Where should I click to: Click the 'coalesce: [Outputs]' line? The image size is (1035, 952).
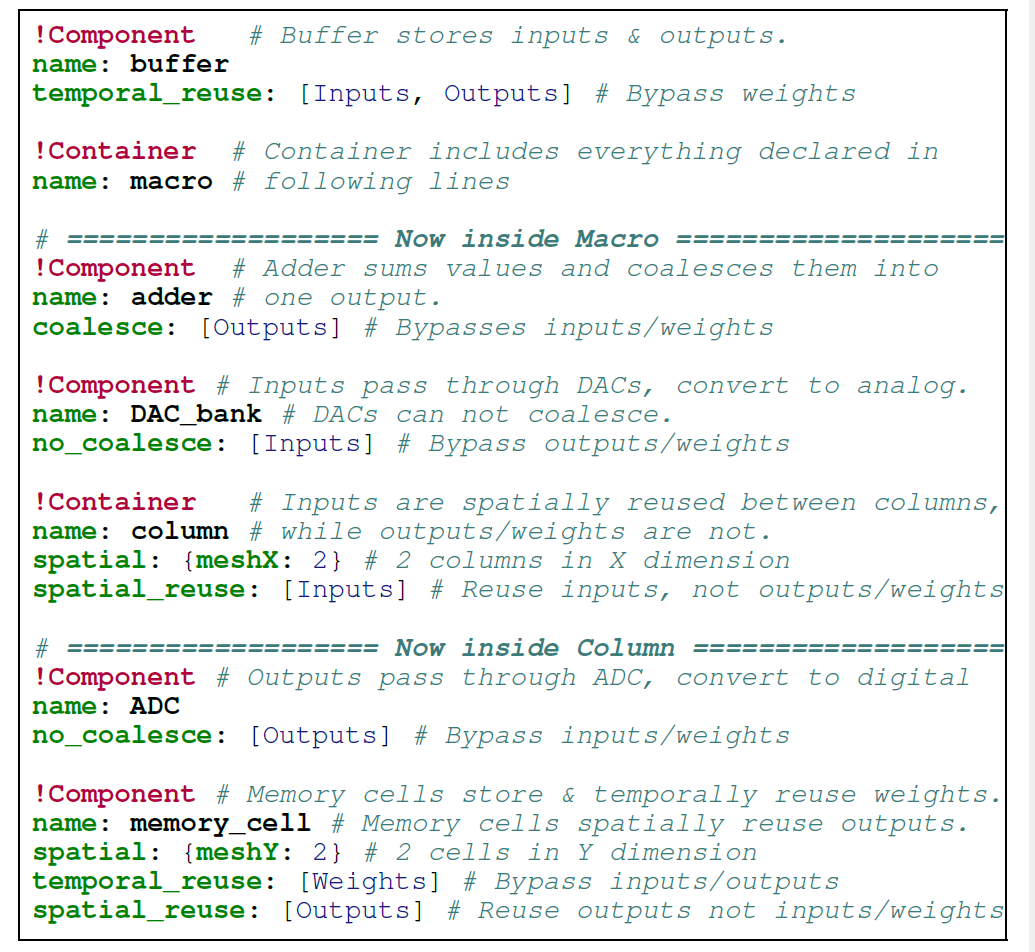pos(187,327)
